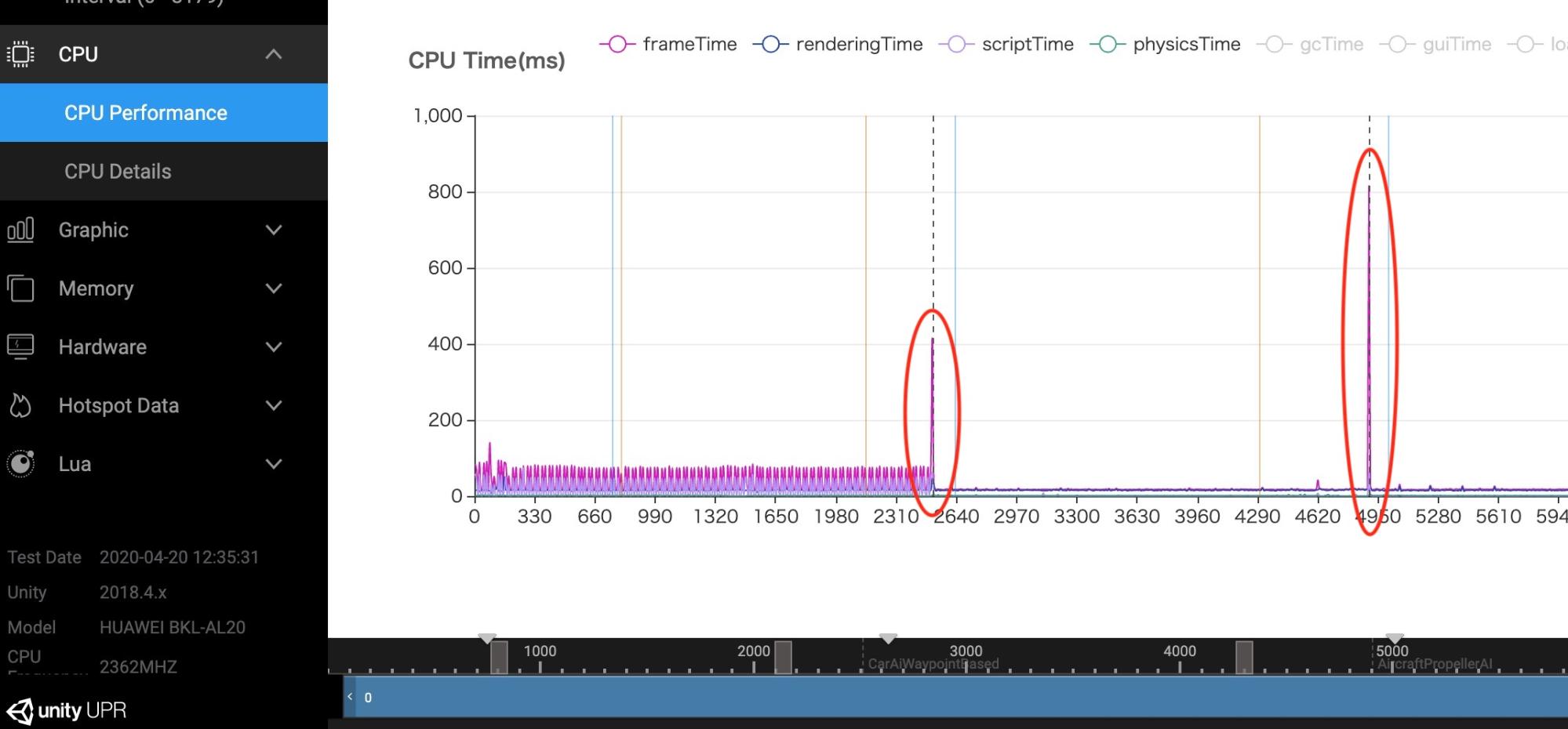Toggle frameTime series in legend
This screenshot has width=1568, height=729.
coord(668,44)
